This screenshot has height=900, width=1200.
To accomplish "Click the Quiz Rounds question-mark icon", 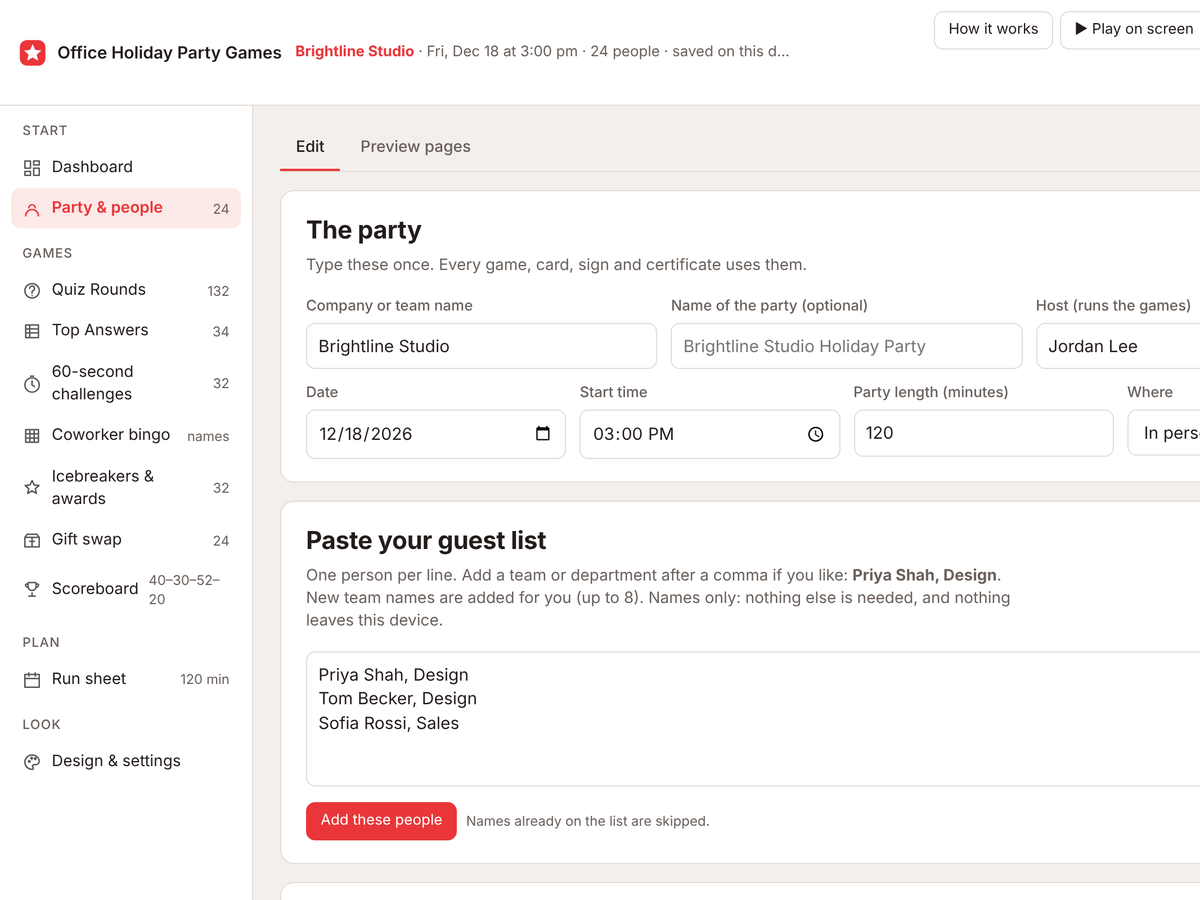I will (x=32, y=291).
